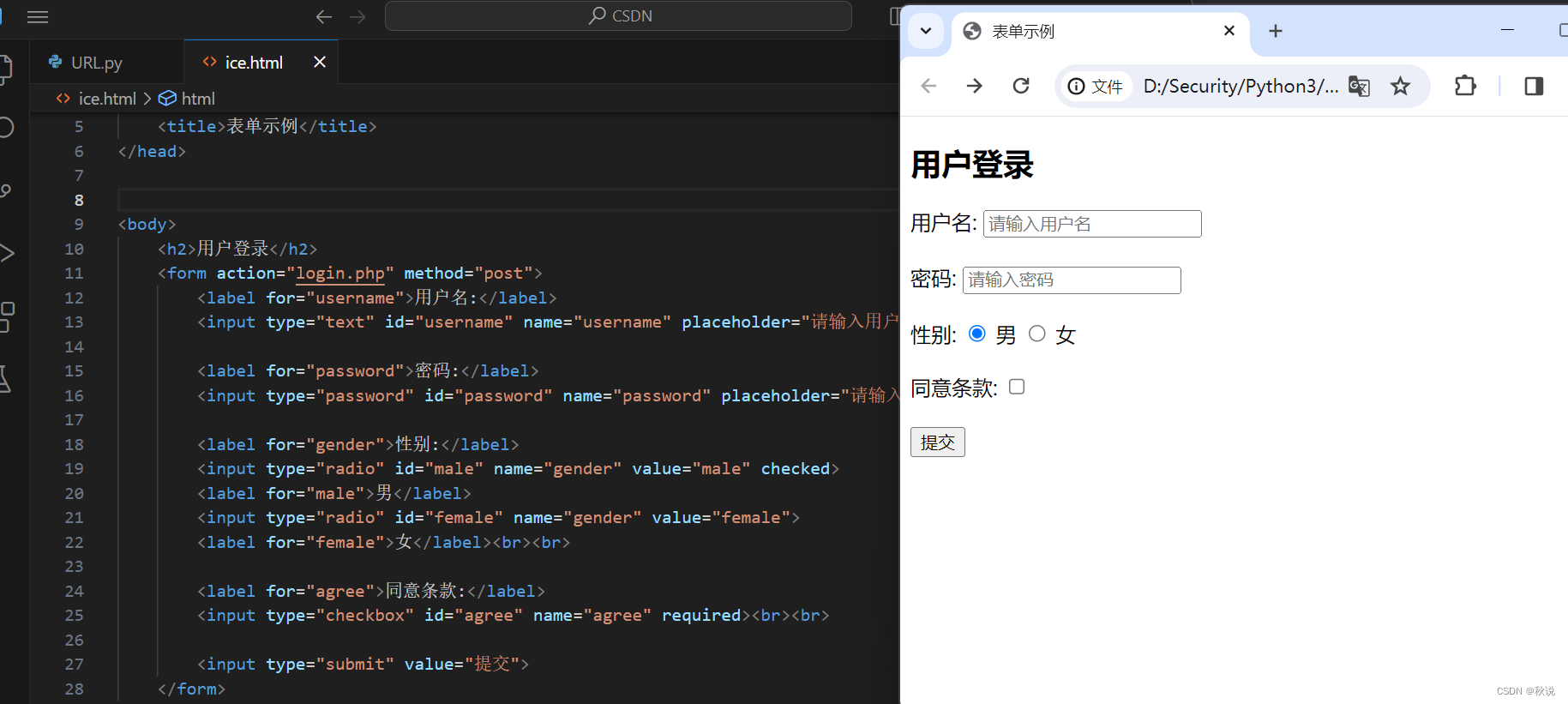Click the browser forward arrow
Image resolution: width=1568 pixels, height=704 pixels.
[x=975, y=86]
